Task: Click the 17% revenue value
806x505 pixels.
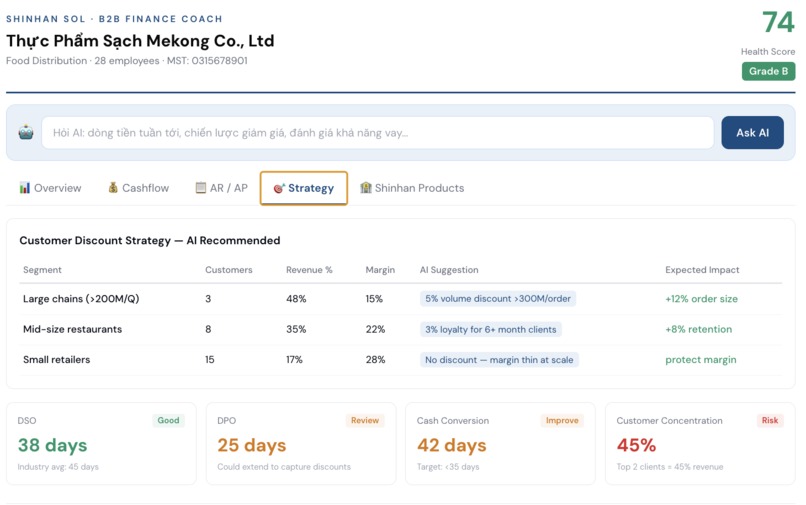Action: point(294,359)
